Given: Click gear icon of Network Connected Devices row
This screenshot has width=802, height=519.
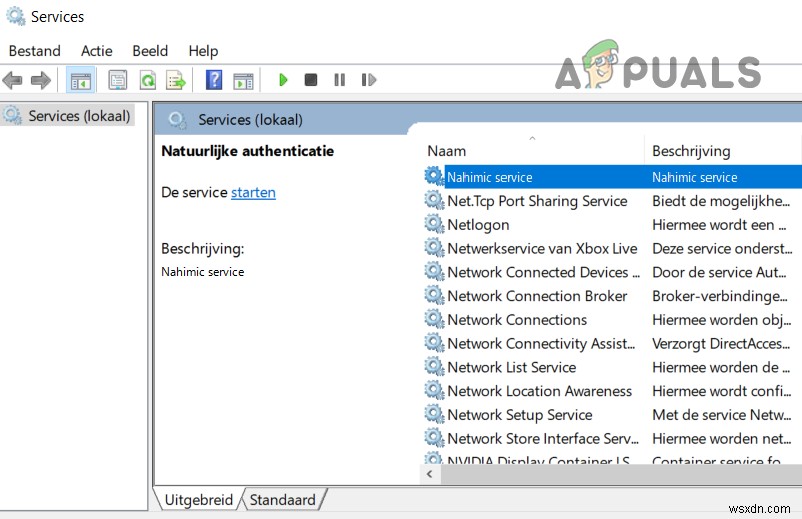Looking at the screenshot, I should pos(434,271).
